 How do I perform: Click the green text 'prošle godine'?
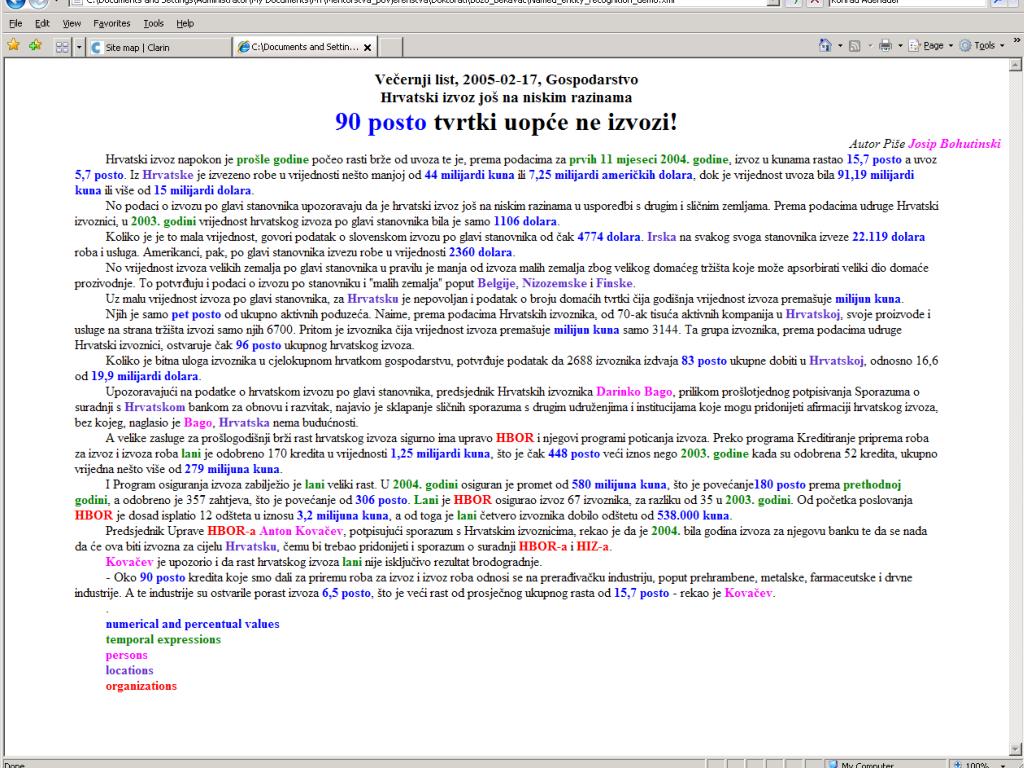click(x=272, y=159)
